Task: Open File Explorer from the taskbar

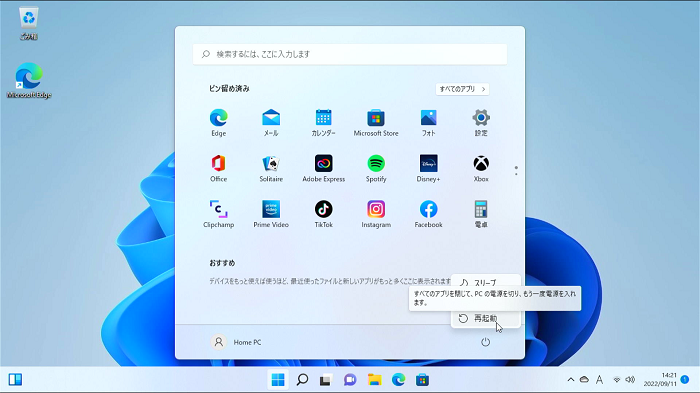Action: tap(374, 380)
